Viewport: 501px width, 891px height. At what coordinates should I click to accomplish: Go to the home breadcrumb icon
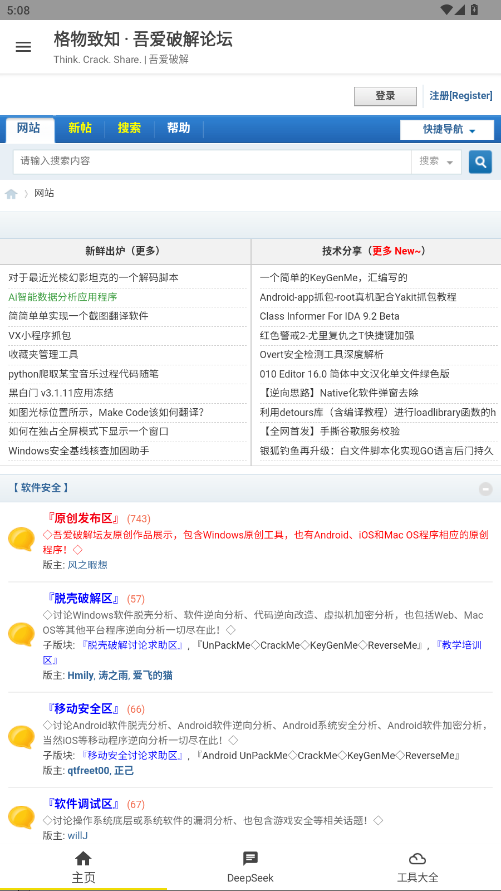(11, 194)
